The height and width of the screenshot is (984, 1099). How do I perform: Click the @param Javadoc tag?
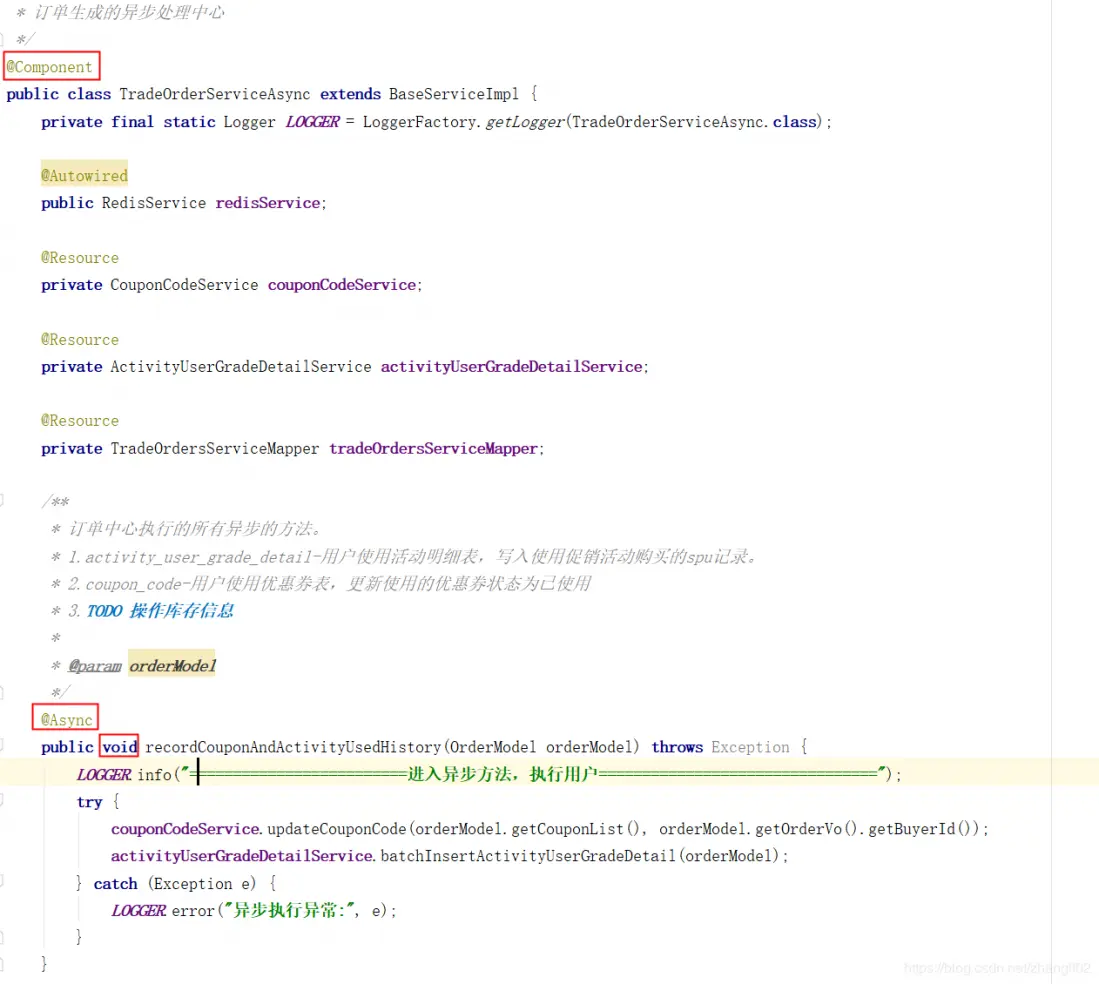(95, 666)
